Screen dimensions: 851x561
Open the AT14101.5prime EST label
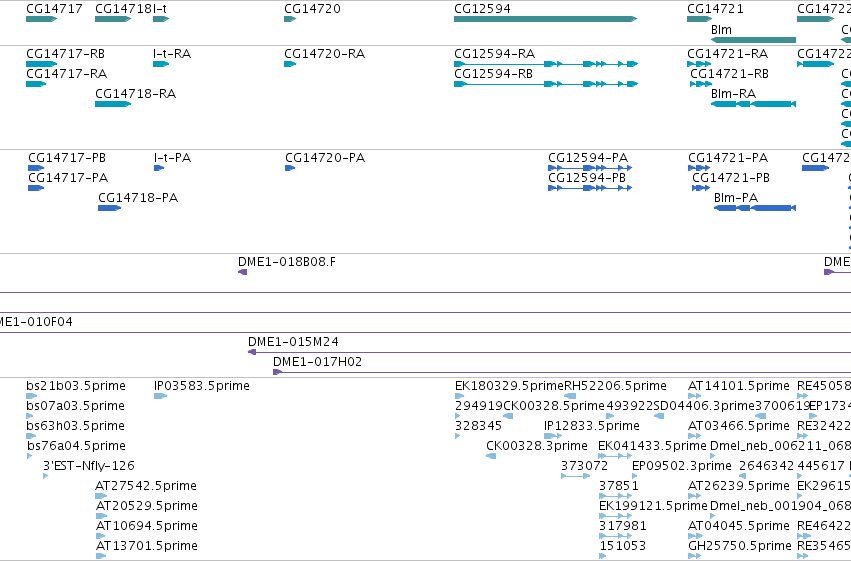click(x=739, y=386)
